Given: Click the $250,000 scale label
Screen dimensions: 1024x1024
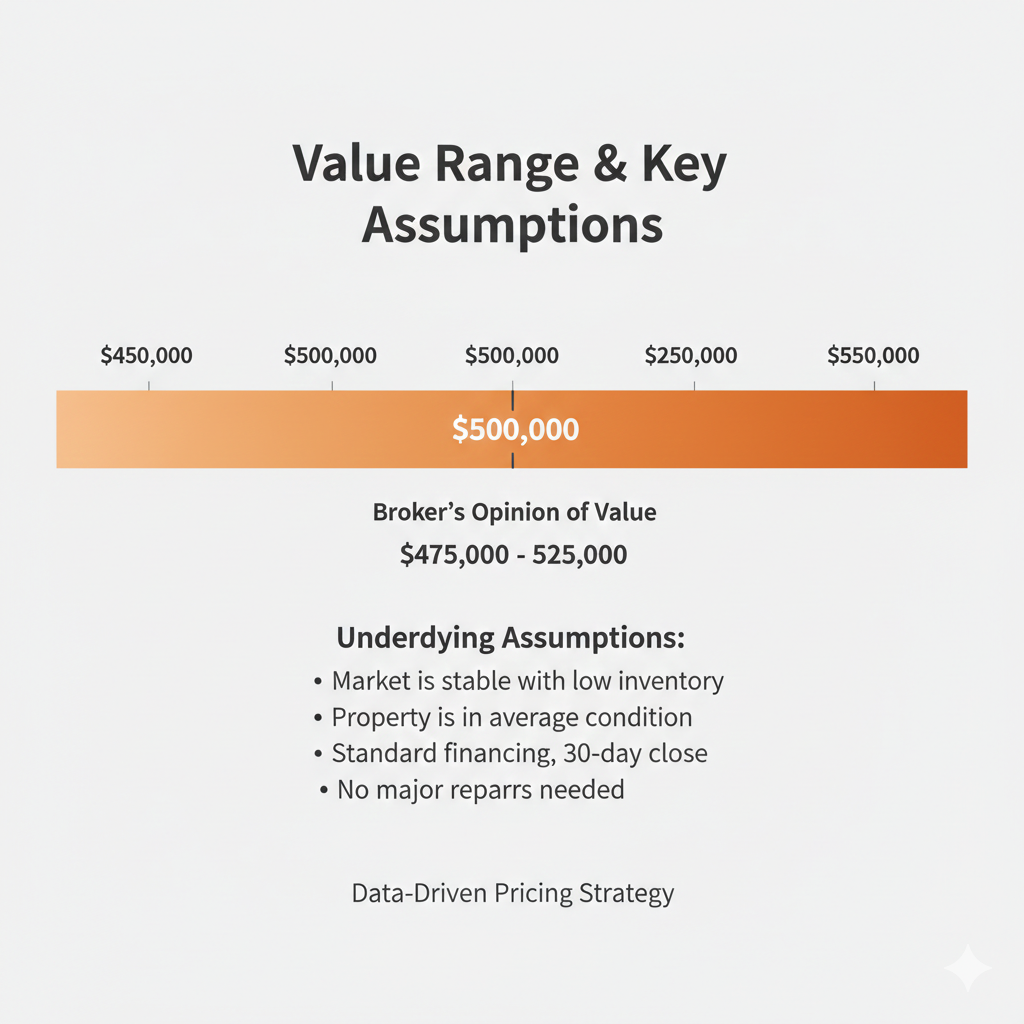Looking at the screenshot, I should pyautogui.click(x=691, y=355).
